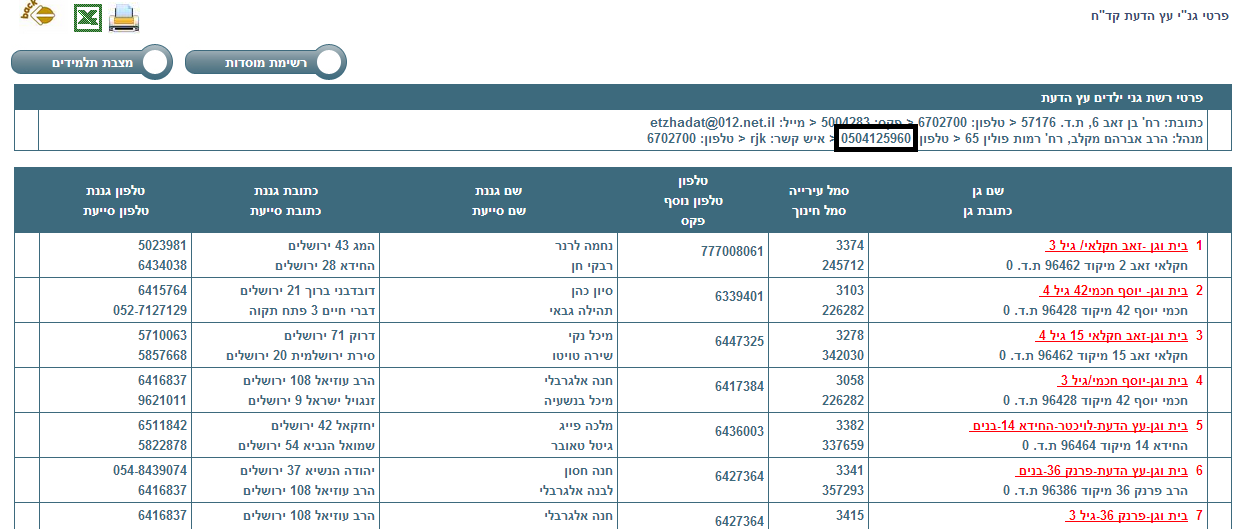Click the back arrow icon
Viewport: 1248px width, 529px height.
point(39,15)
